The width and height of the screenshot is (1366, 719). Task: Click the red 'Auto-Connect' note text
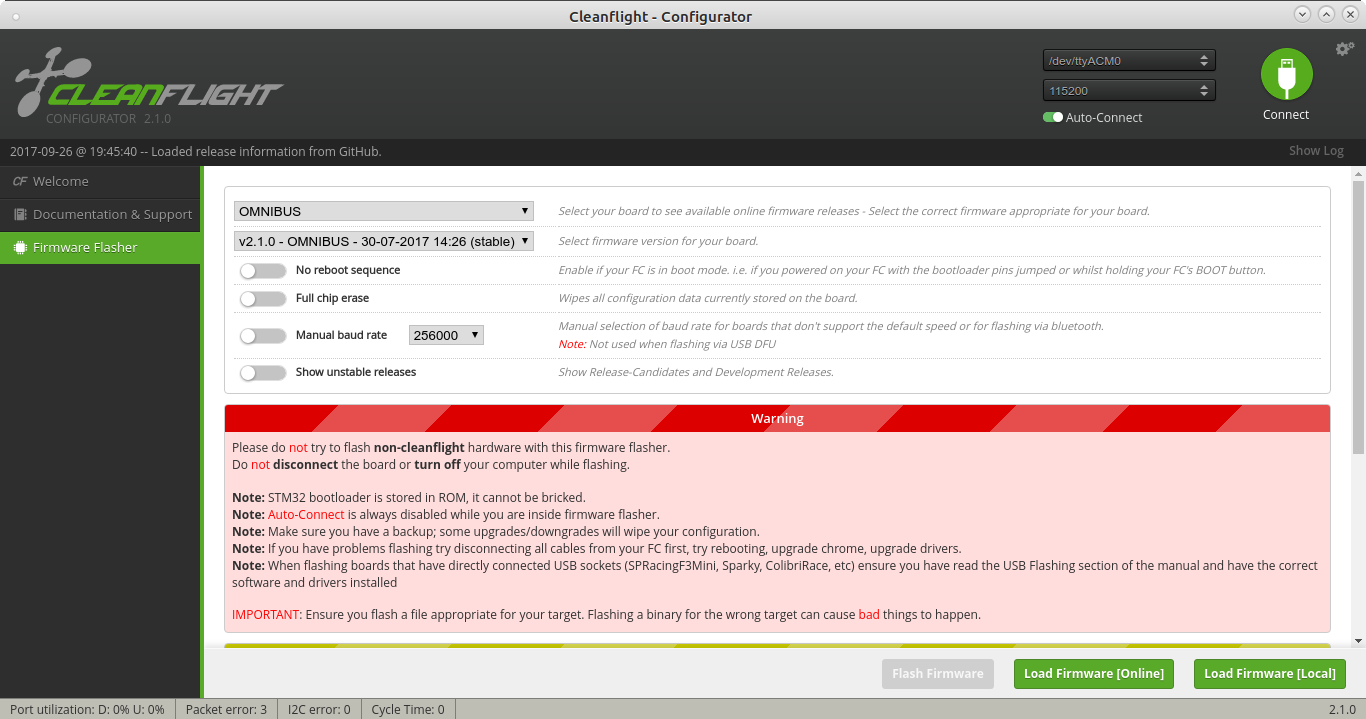coord(306,514)
